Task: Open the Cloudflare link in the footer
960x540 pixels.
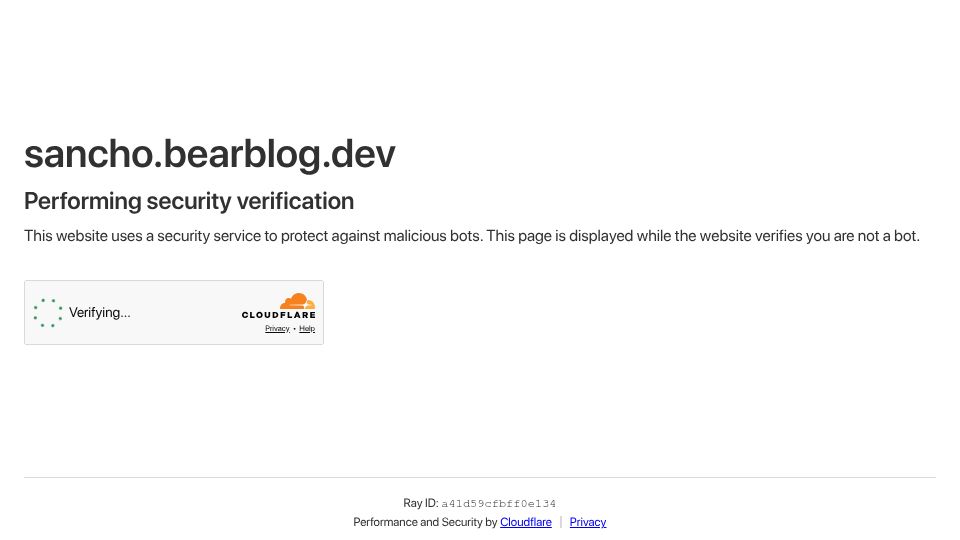Action: [x=525, y=522]
